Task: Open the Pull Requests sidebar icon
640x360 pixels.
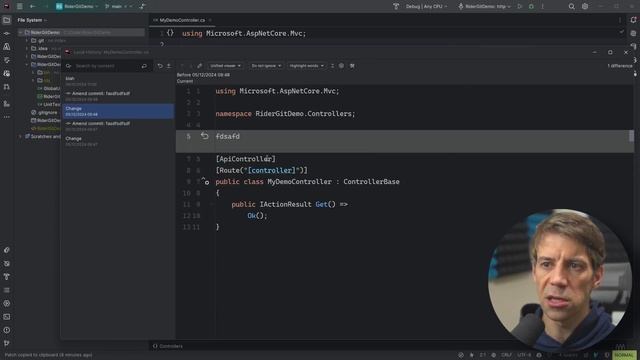Action: (7, 87)
